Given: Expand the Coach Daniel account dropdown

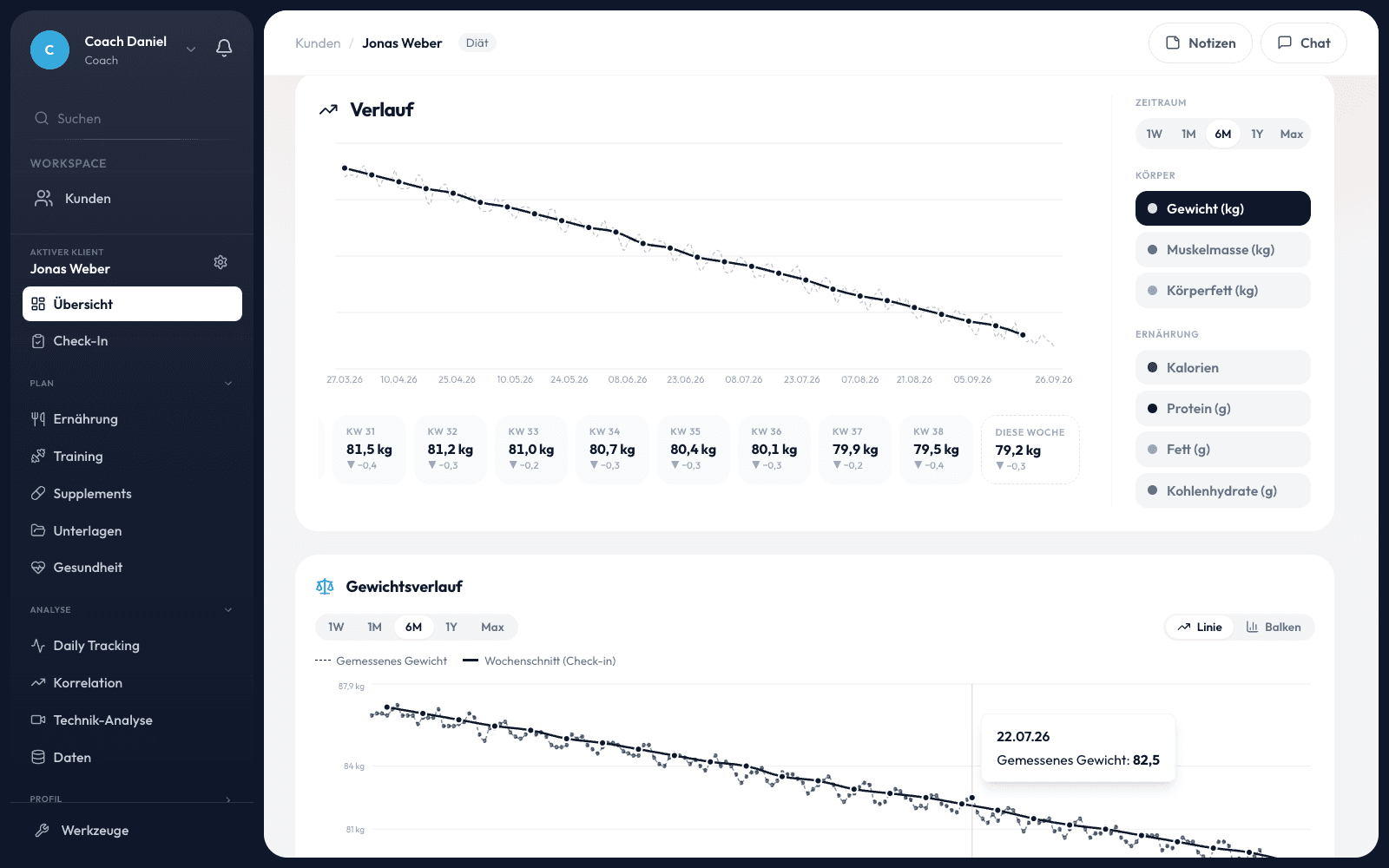Looking at the screenshot, I should click(x=191, y=49).
